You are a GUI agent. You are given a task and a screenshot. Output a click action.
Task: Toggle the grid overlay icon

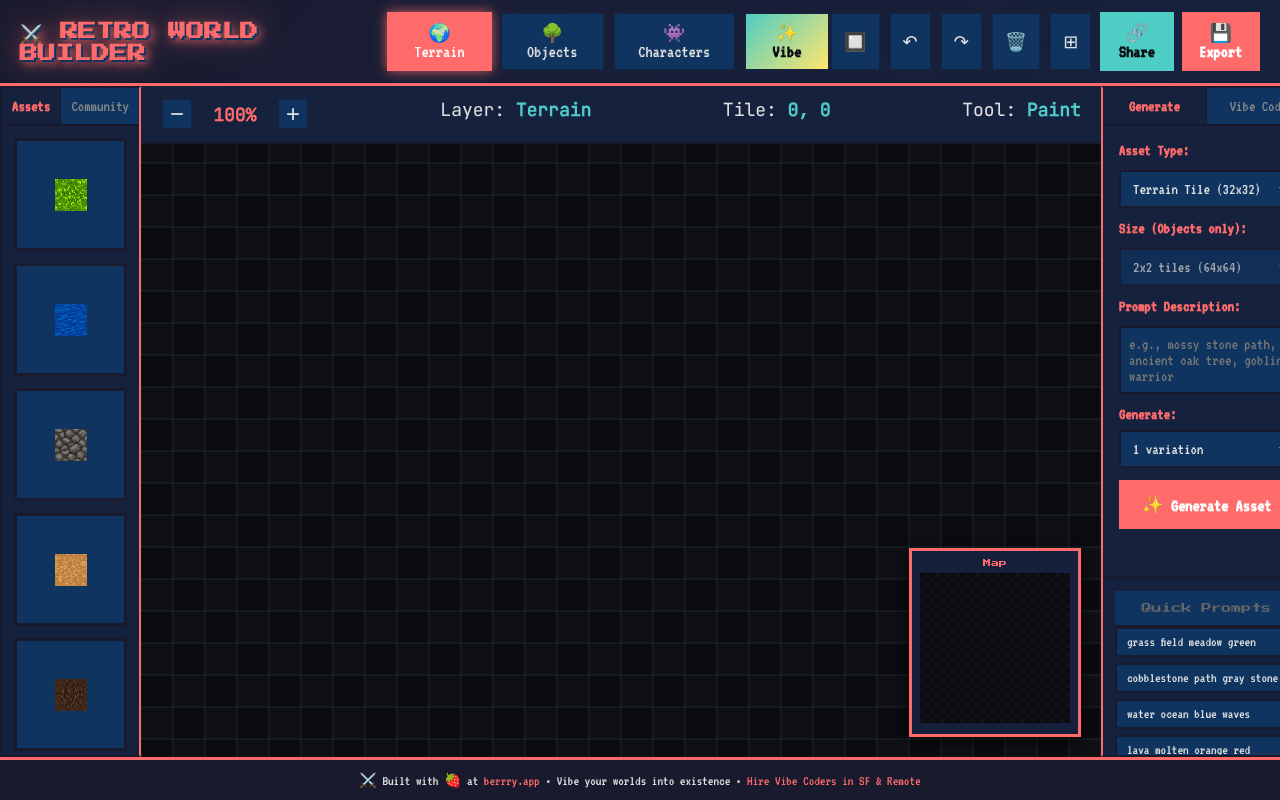point(1070,42)
